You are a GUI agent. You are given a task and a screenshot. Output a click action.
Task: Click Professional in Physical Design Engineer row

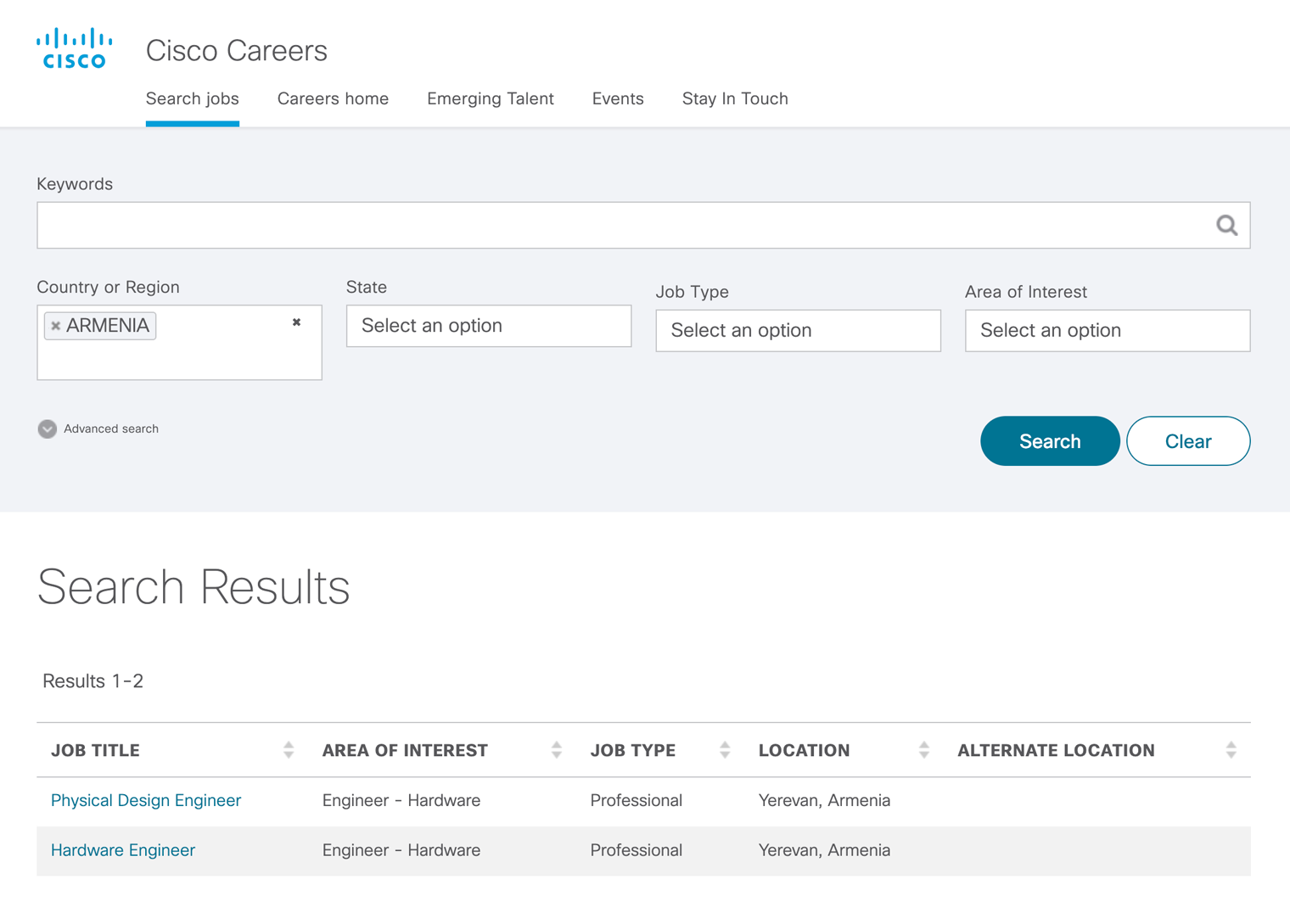pos(637,800)
